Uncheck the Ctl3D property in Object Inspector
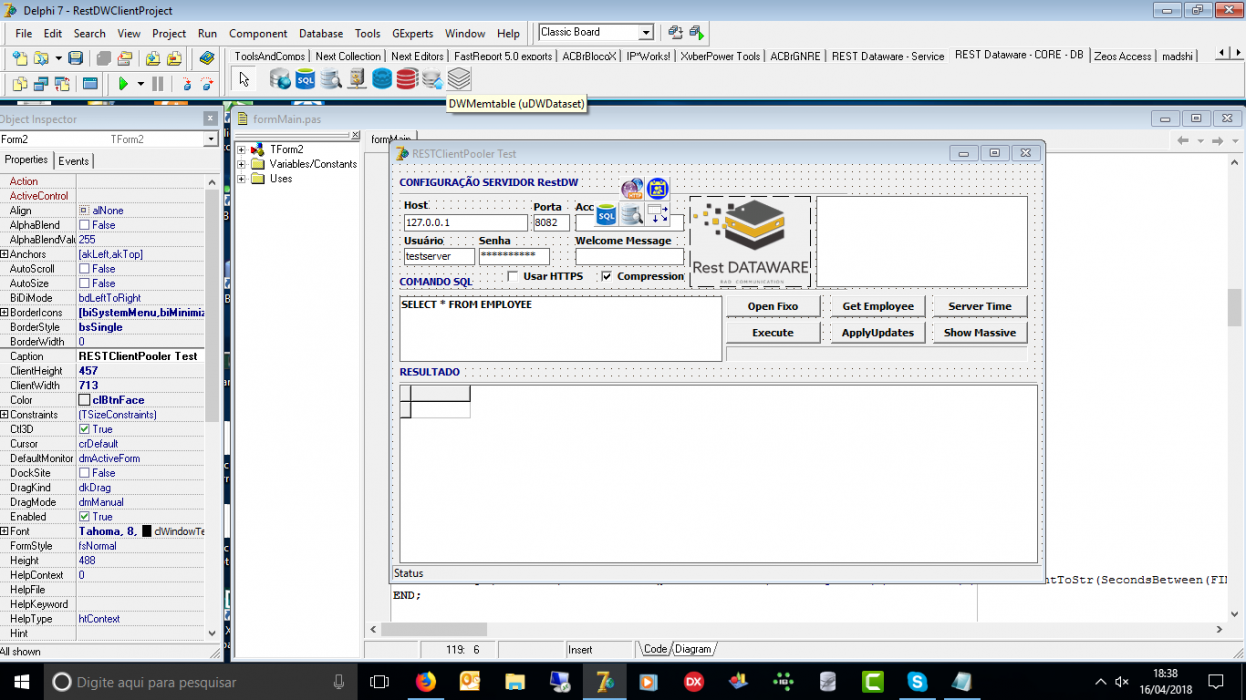The image size is (1246, 700). tap(85, 429)
